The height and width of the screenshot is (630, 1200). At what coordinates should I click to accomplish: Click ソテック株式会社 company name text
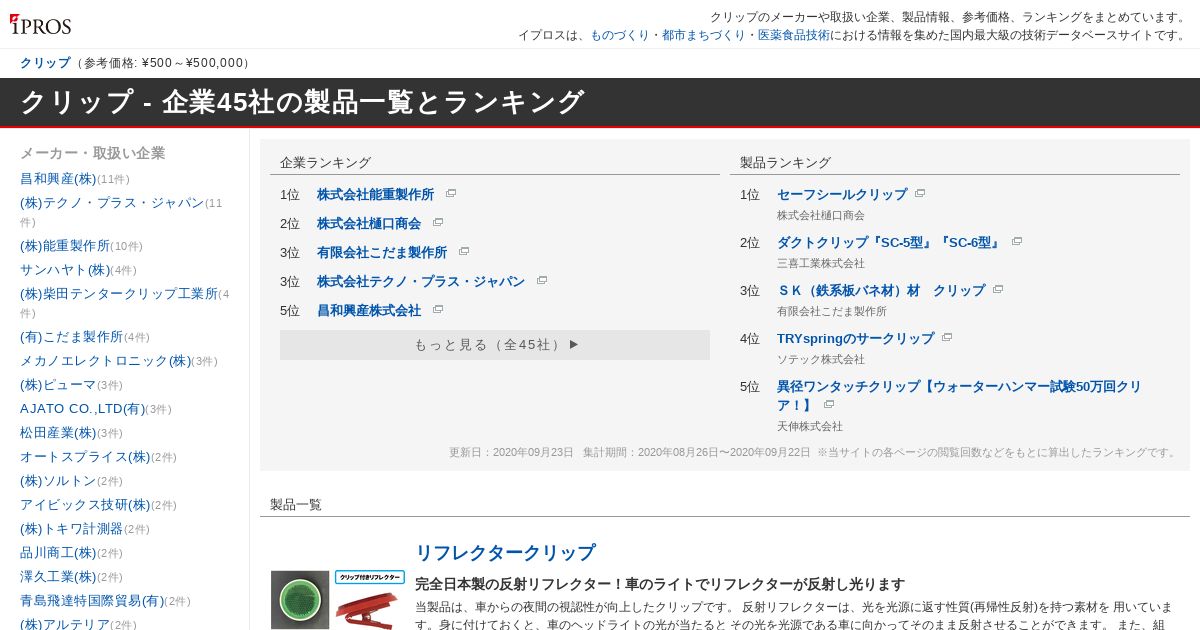(x=821, y=359)
